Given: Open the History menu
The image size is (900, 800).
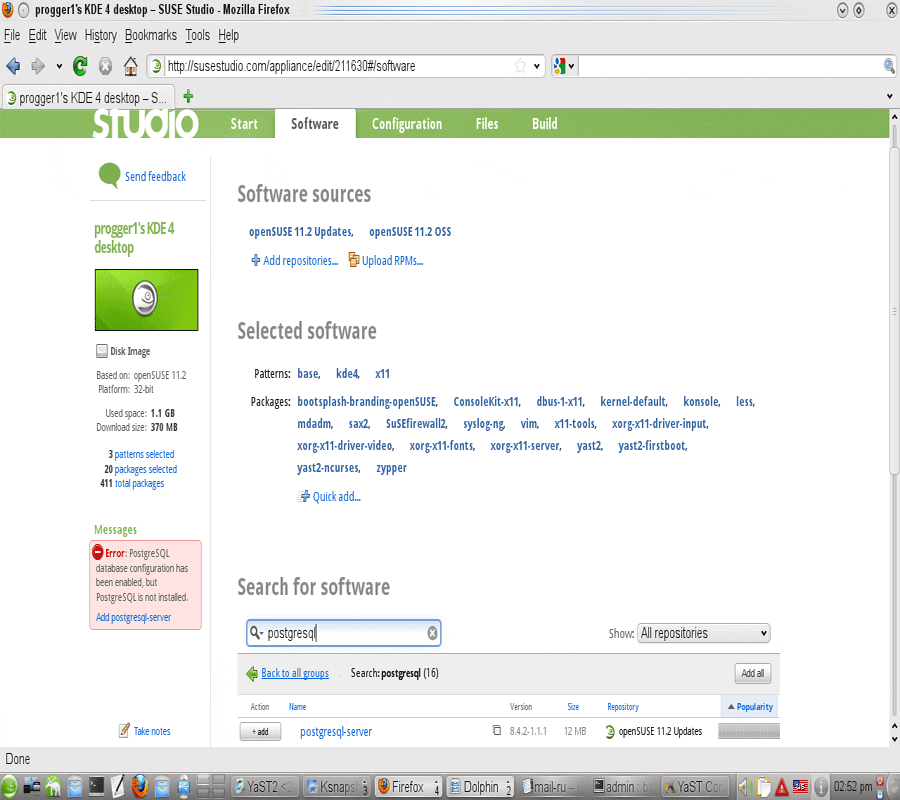Looking at the screenshot, I should 100,35.
